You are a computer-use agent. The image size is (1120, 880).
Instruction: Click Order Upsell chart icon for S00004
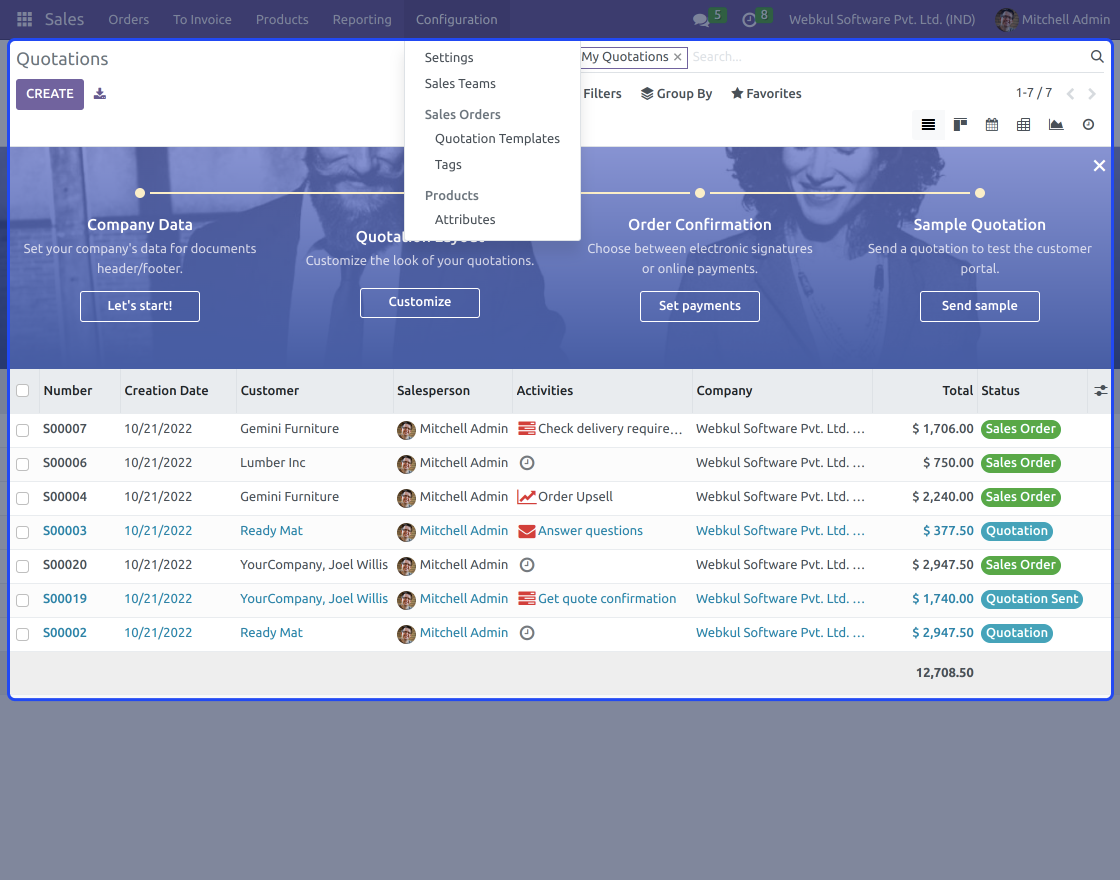click(x=526, y=496)
